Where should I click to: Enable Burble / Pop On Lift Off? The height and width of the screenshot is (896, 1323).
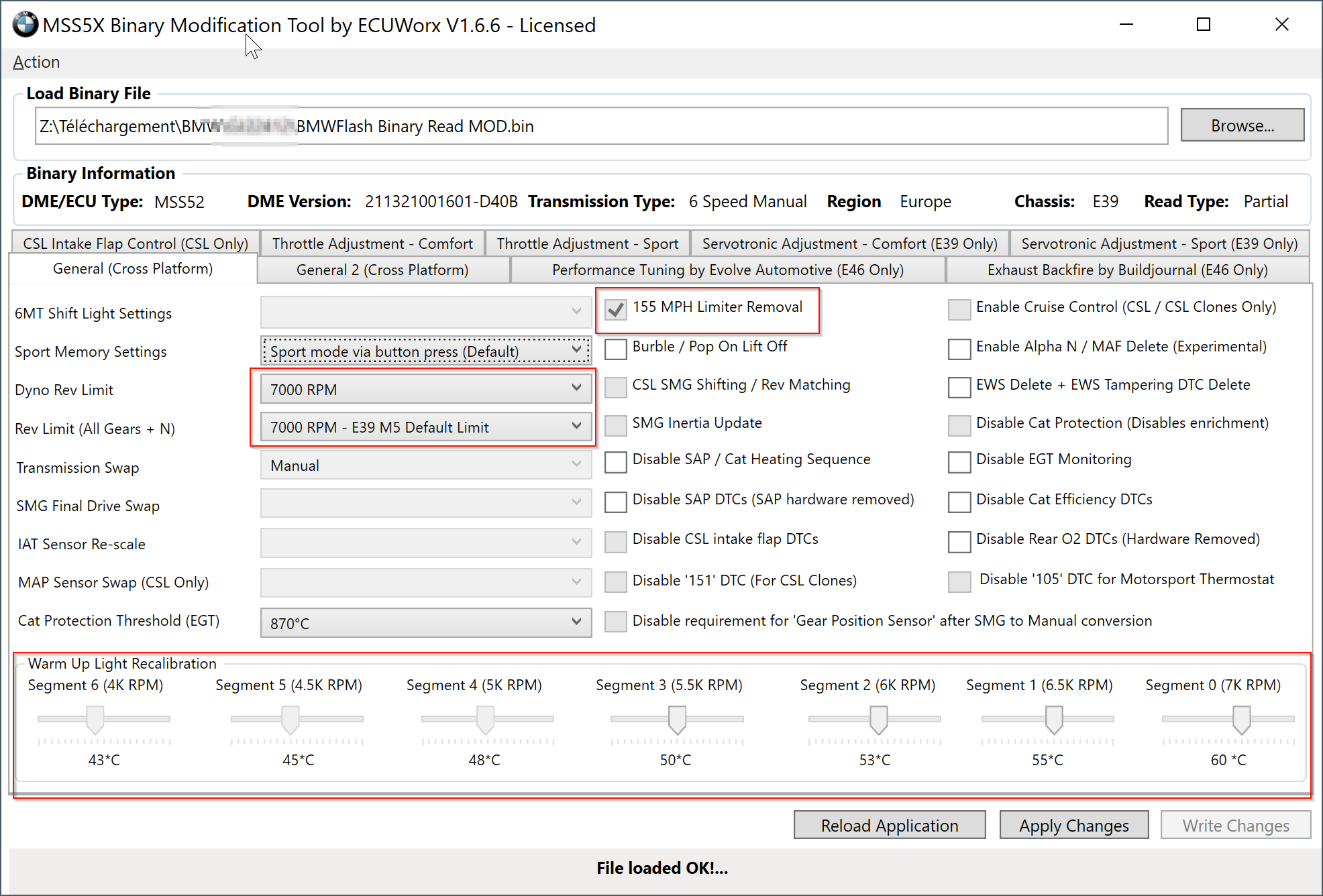point(615,349)
